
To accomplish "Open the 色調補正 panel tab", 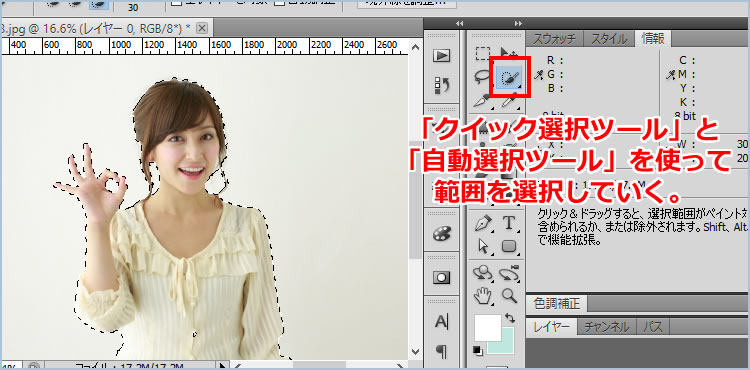I will click(557, 303).
